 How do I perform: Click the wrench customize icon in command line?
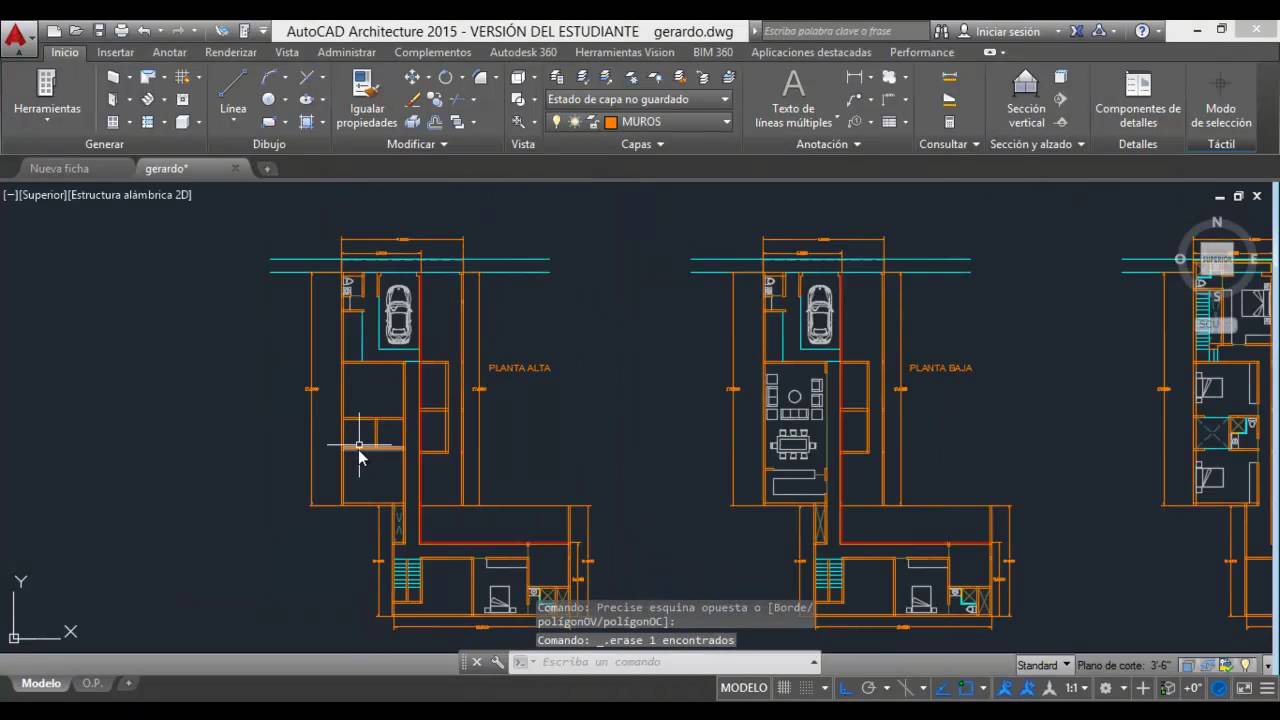tap(497, 662)
